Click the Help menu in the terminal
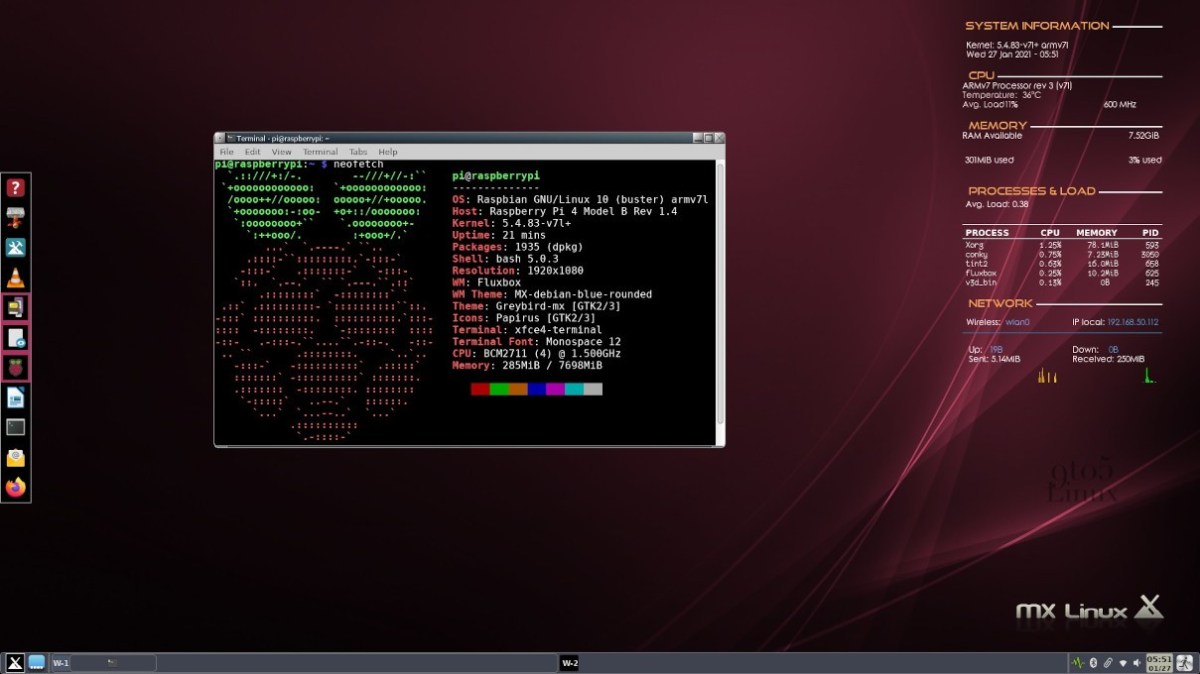The width and height of the screenshot is (1200, 674). coord(387,151)
